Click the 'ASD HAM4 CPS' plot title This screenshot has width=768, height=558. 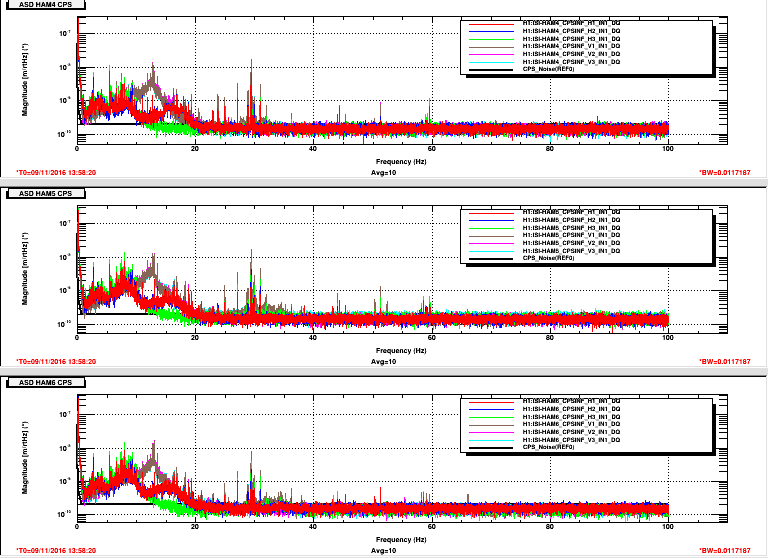click(x=45, y=4)
